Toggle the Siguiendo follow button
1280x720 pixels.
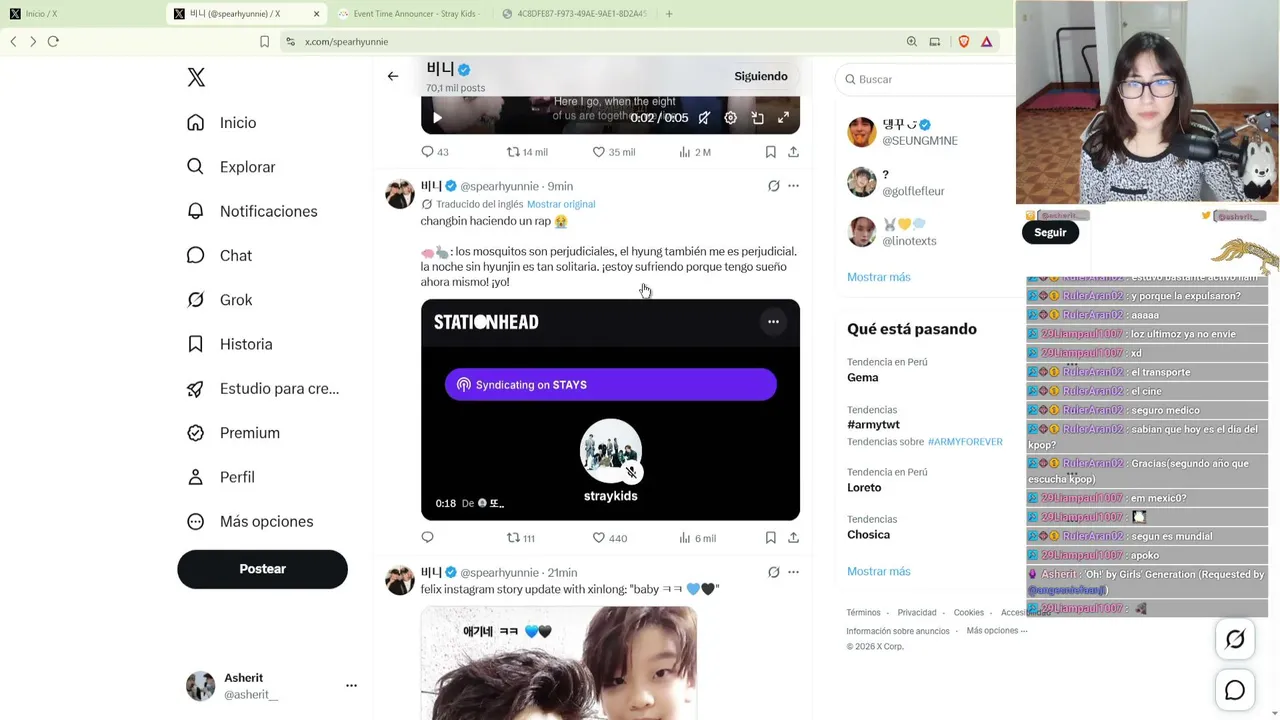tap(761, 76)
